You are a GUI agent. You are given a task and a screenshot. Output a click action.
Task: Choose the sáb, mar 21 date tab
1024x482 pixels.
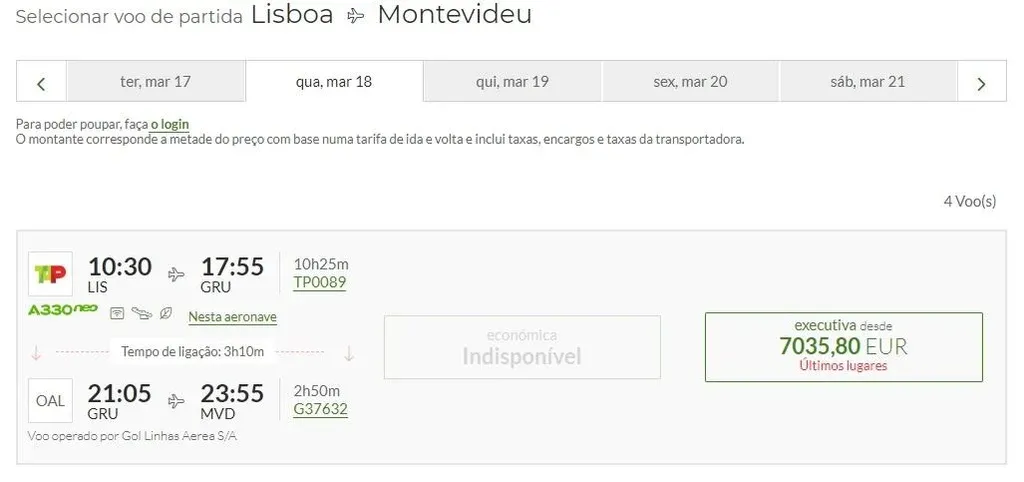tap(867, 82)
